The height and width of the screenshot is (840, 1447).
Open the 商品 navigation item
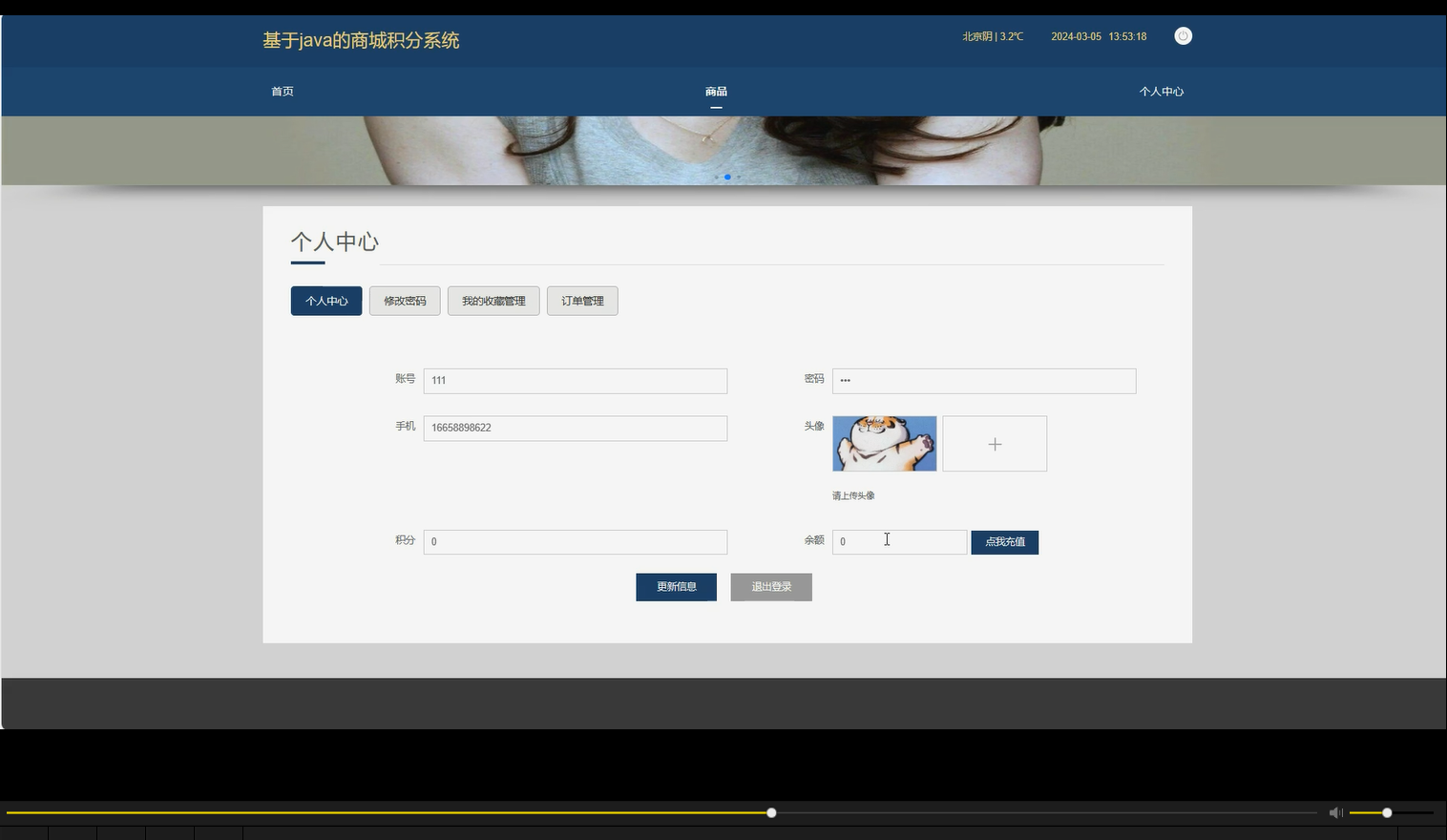716,91
